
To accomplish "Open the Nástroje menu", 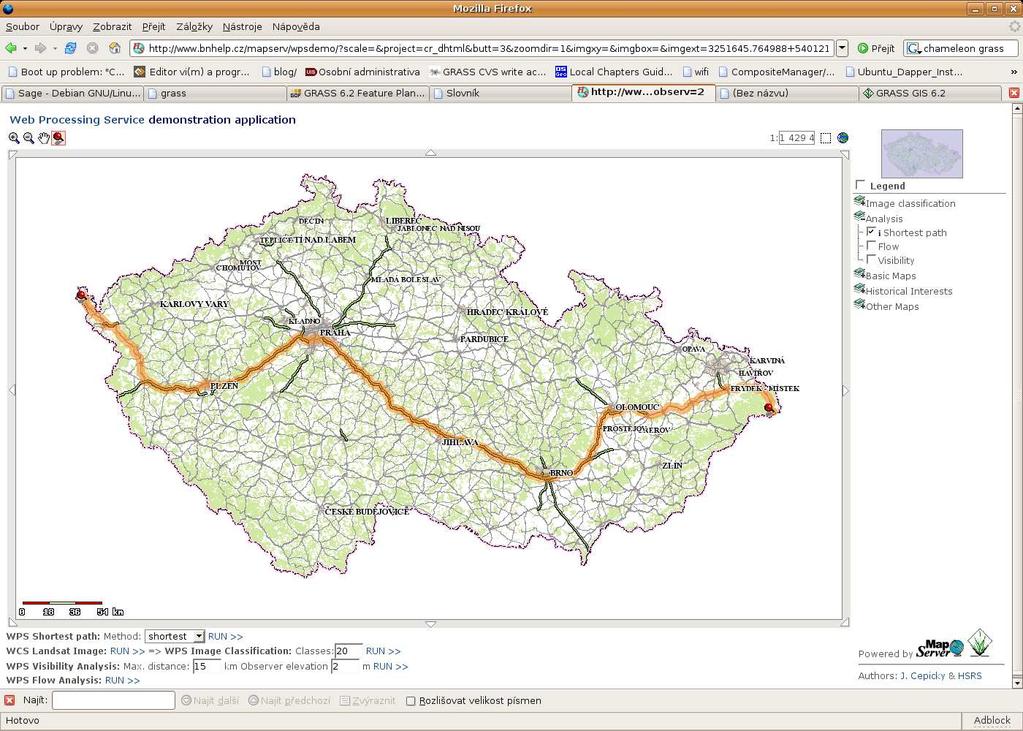I will (x=242, y=27).
